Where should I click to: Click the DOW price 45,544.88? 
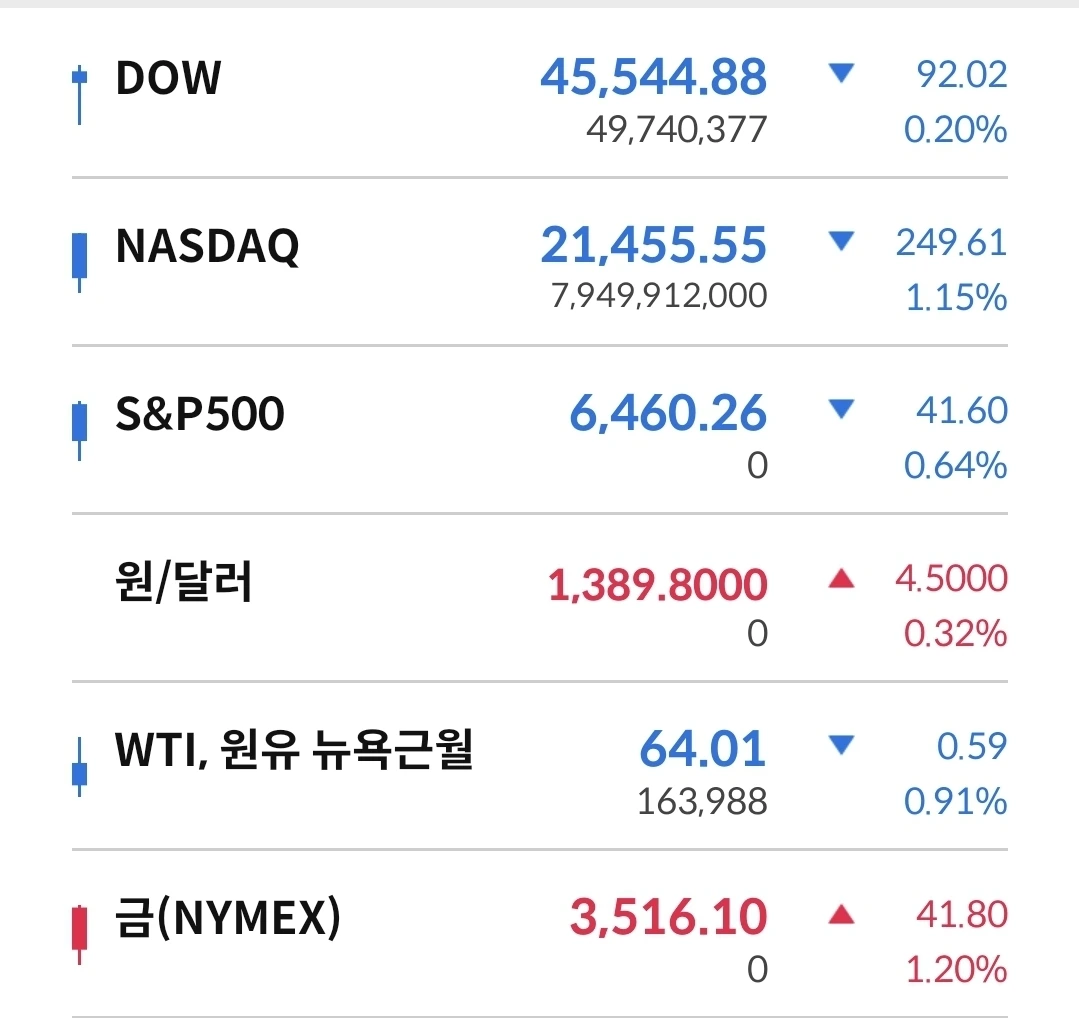[x=653, y=78]
